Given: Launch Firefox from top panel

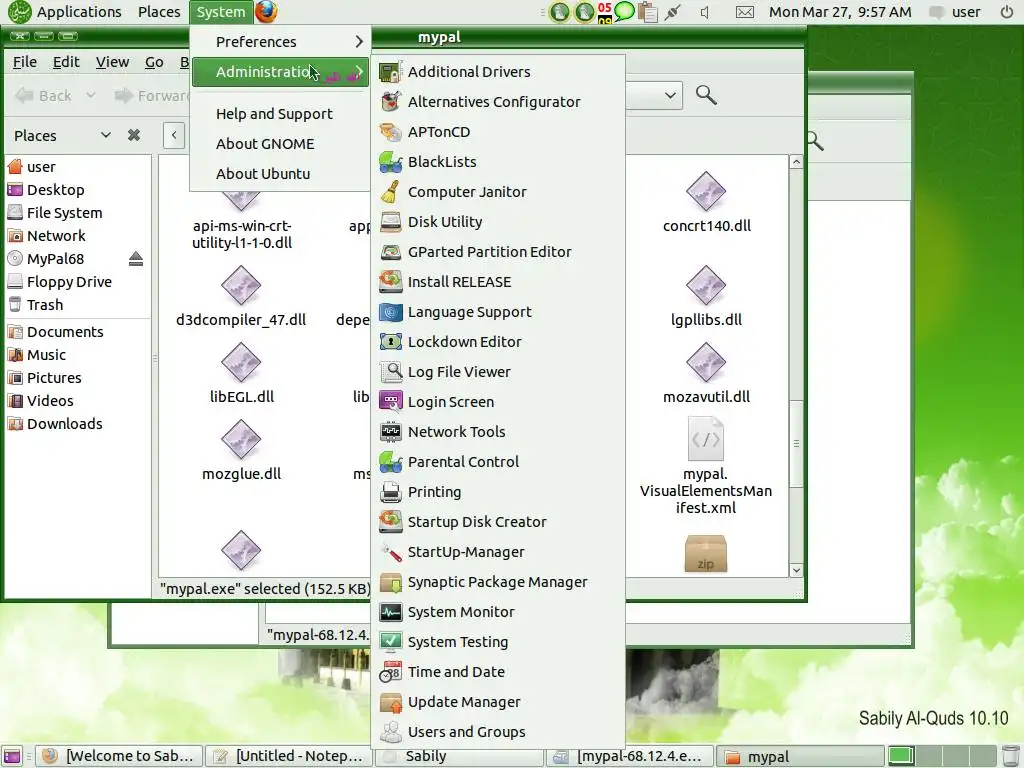Looking at the screenshot, I should pos(266,12).
